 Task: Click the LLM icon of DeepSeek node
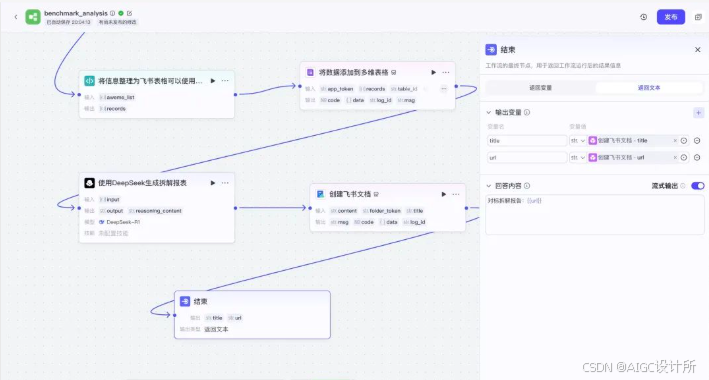[90, 183]
